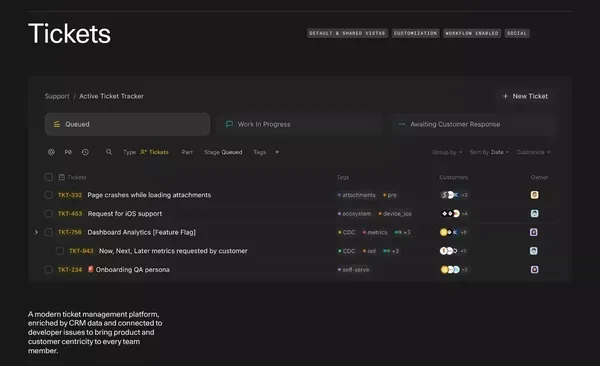Viewport: 600px width, 366px height.
Task: Click the self-serve tag
Action: pos(353,270)
